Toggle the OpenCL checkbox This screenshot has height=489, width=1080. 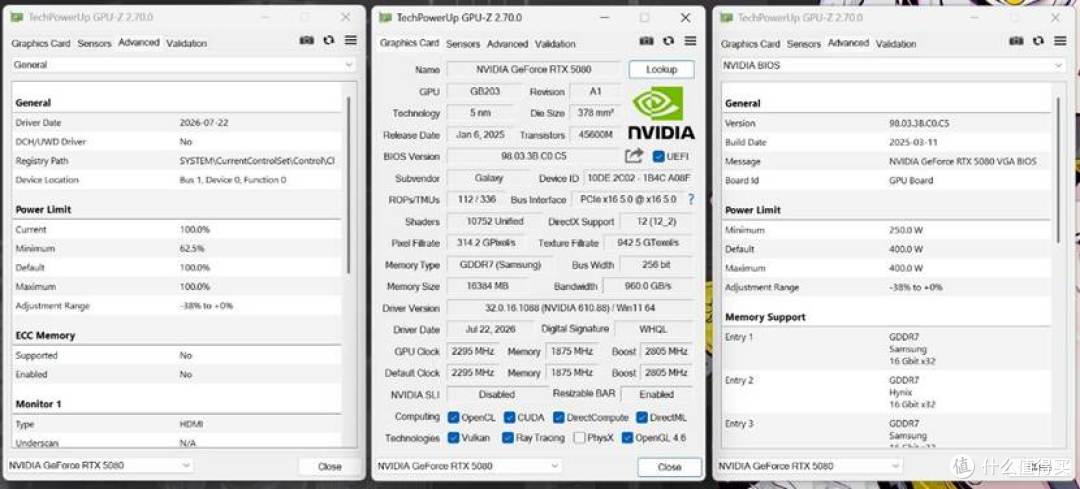tap(453, 417)
